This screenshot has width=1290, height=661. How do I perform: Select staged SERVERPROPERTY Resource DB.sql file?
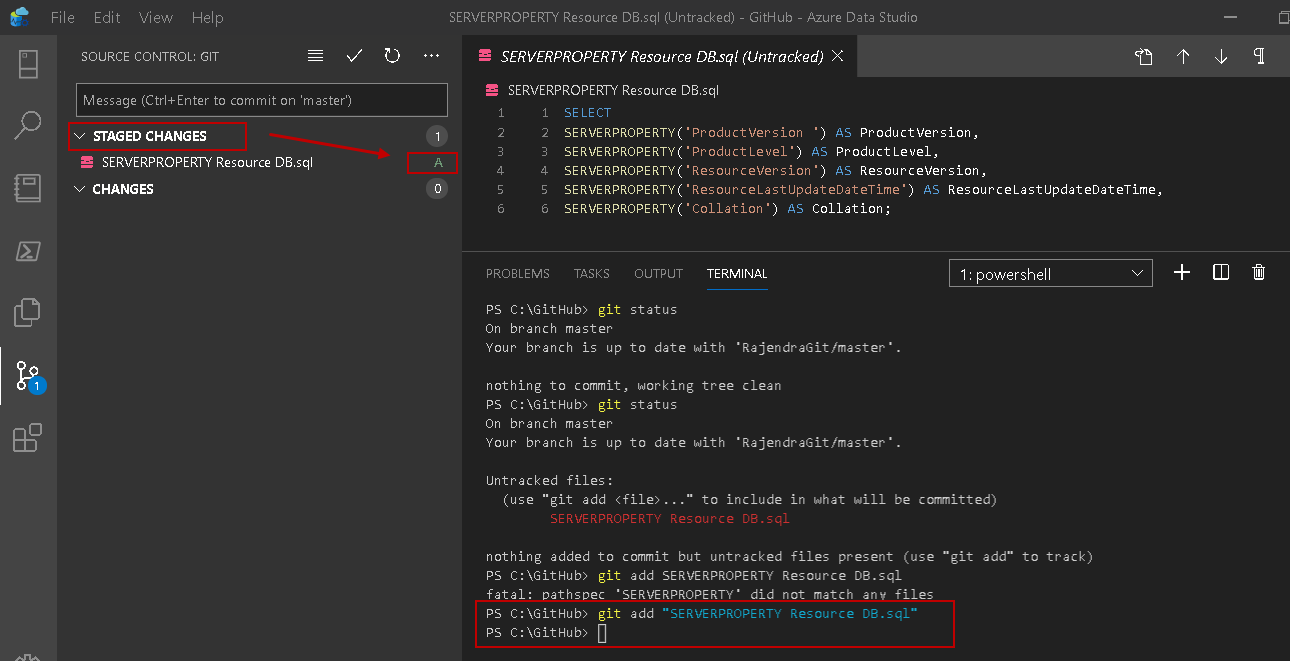pos(207,162)
